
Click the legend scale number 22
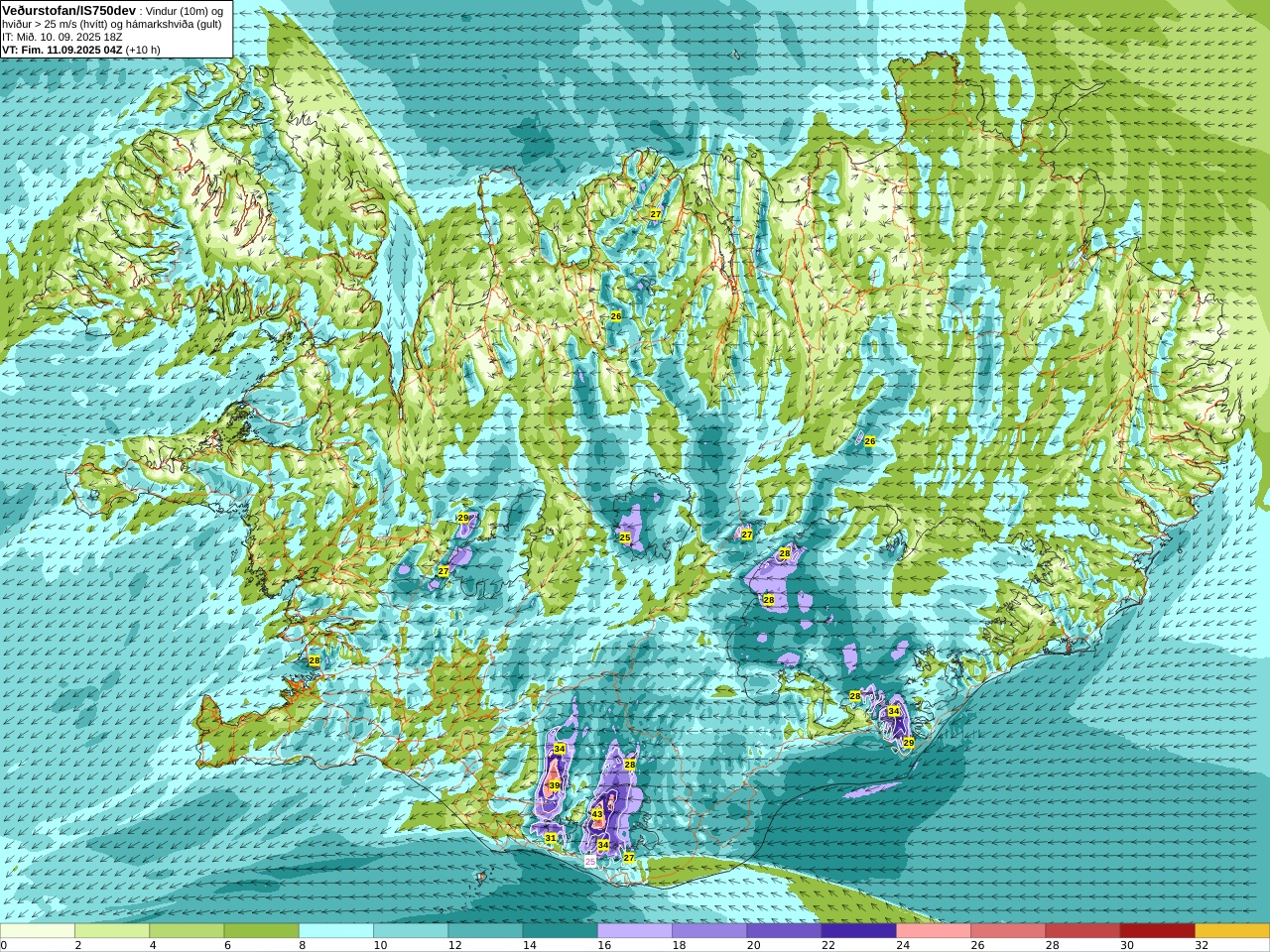pyautogui.click(x=827, y=945)
